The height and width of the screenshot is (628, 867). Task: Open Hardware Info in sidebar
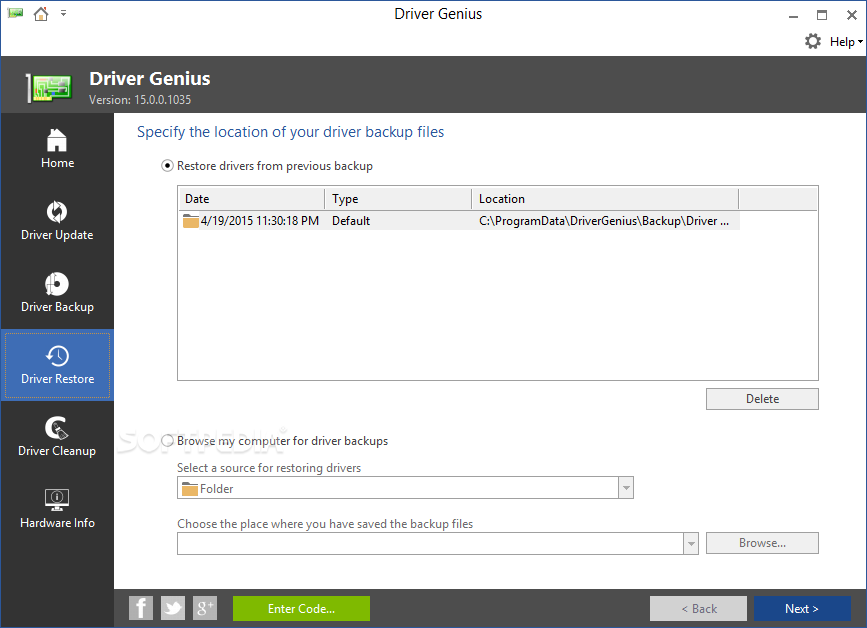click(x=57, y=509)
